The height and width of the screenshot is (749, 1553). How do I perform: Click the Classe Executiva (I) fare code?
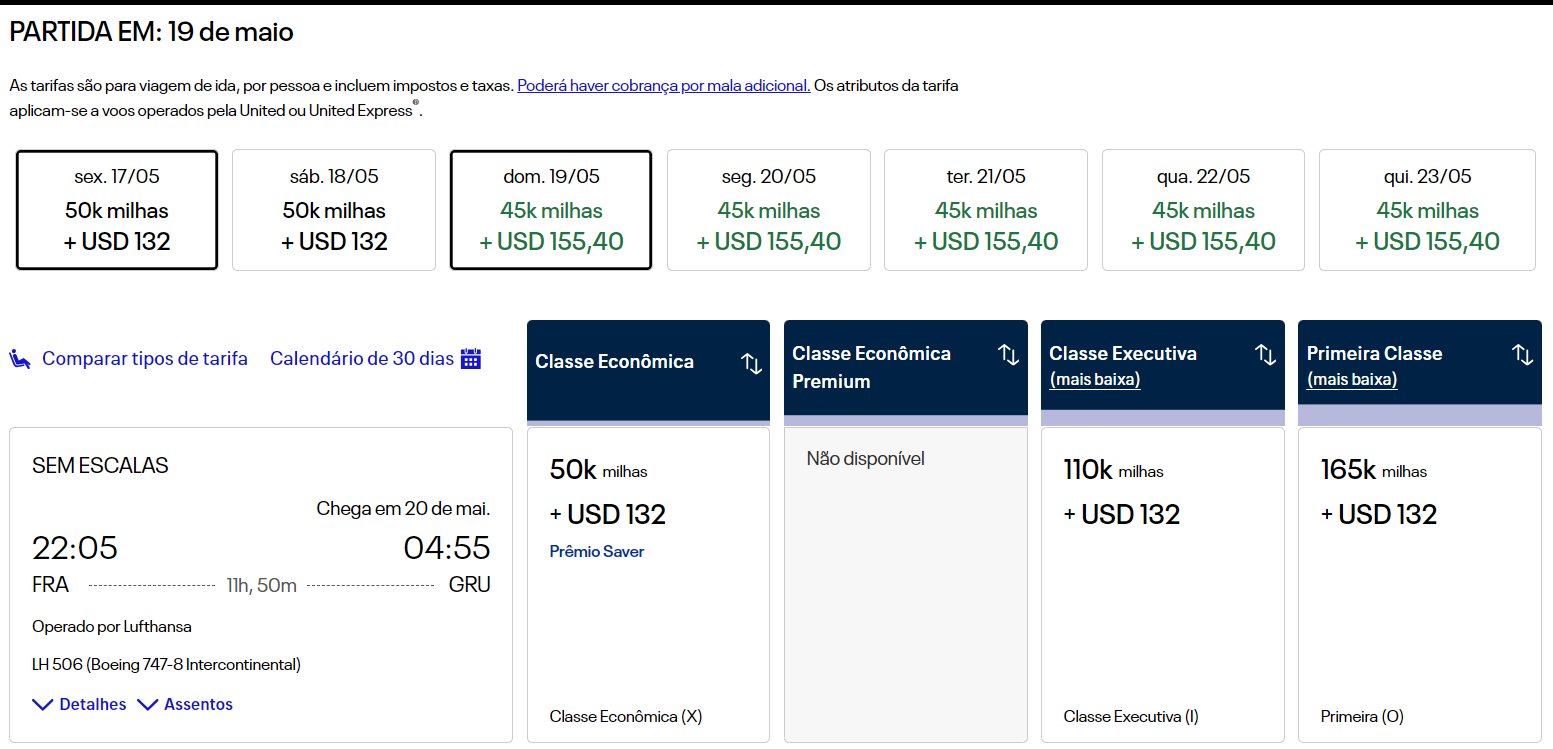(x=1131, y=717)
